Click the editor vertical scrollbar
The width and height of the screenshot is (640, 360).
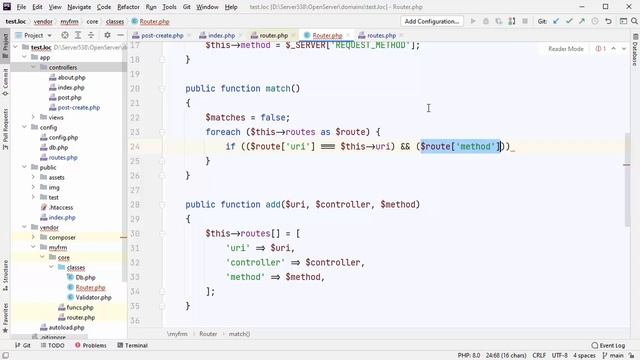(x=627, y=180)
